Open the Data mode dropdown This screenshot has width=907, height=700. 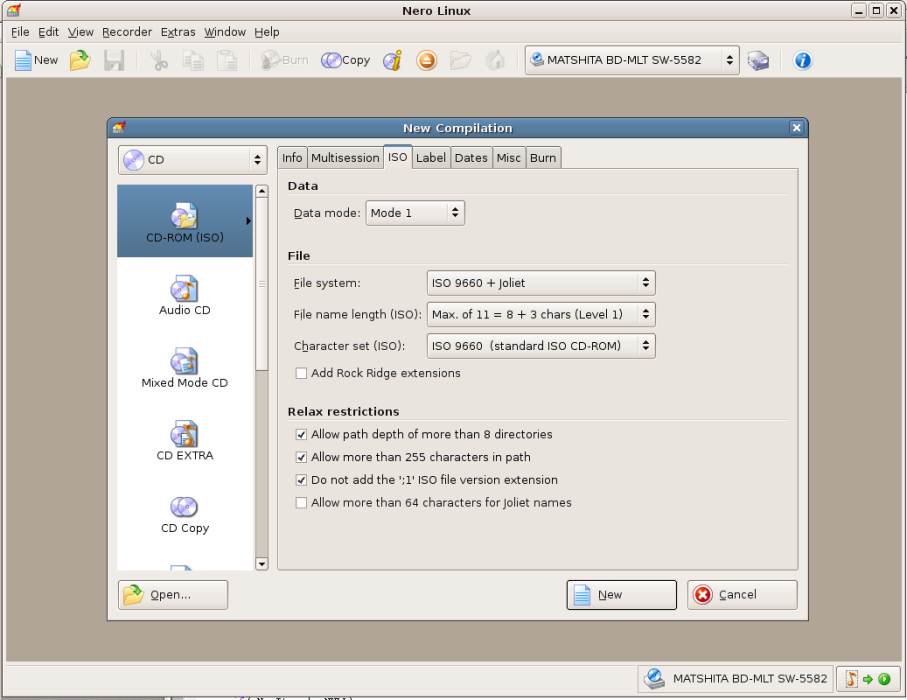click(415, 213)
